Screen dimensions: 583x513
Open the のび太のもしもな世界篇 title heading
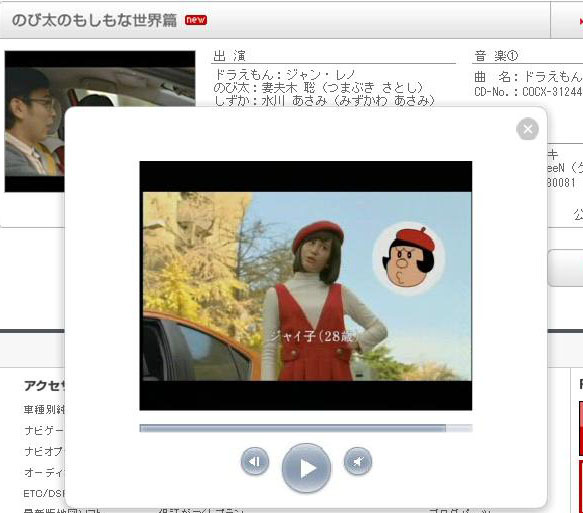[x=94, y=20]
